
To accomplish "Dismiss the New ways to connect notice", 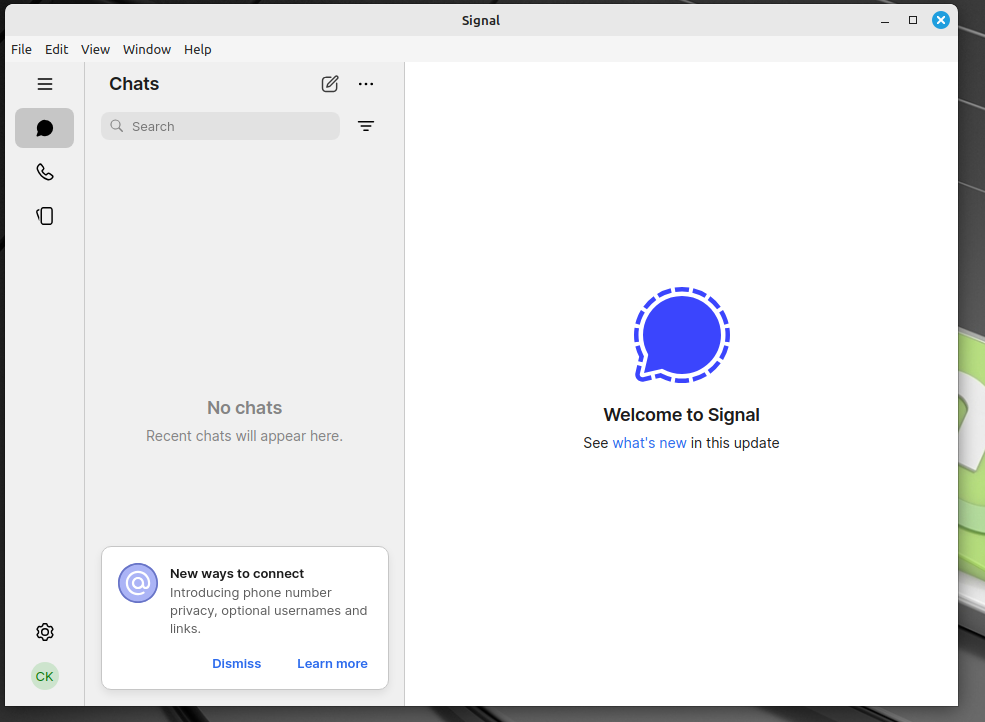I will pos(236,664).
